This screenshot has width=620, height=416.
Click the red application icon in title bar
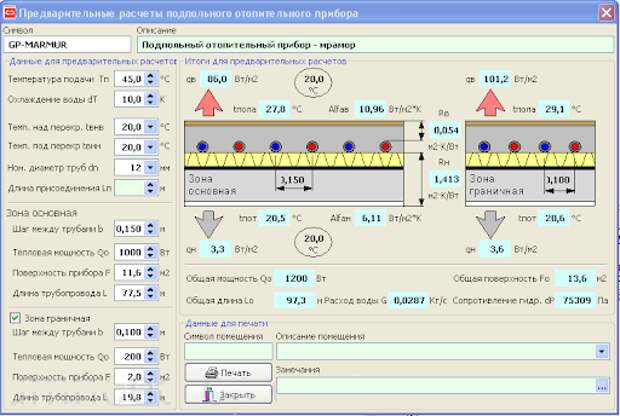[x=9, y=13]
